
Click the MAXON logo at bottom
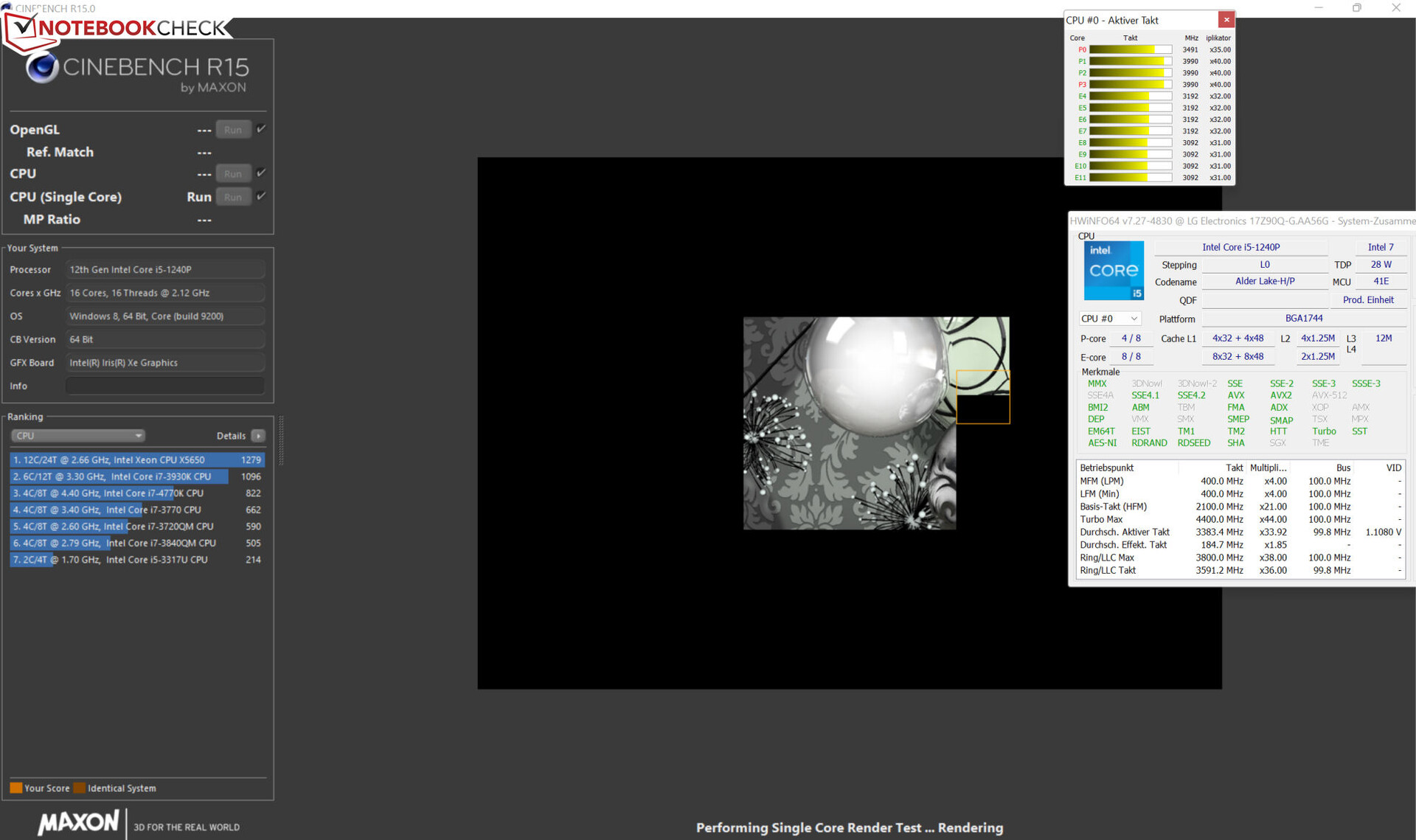tap(78, 823)
